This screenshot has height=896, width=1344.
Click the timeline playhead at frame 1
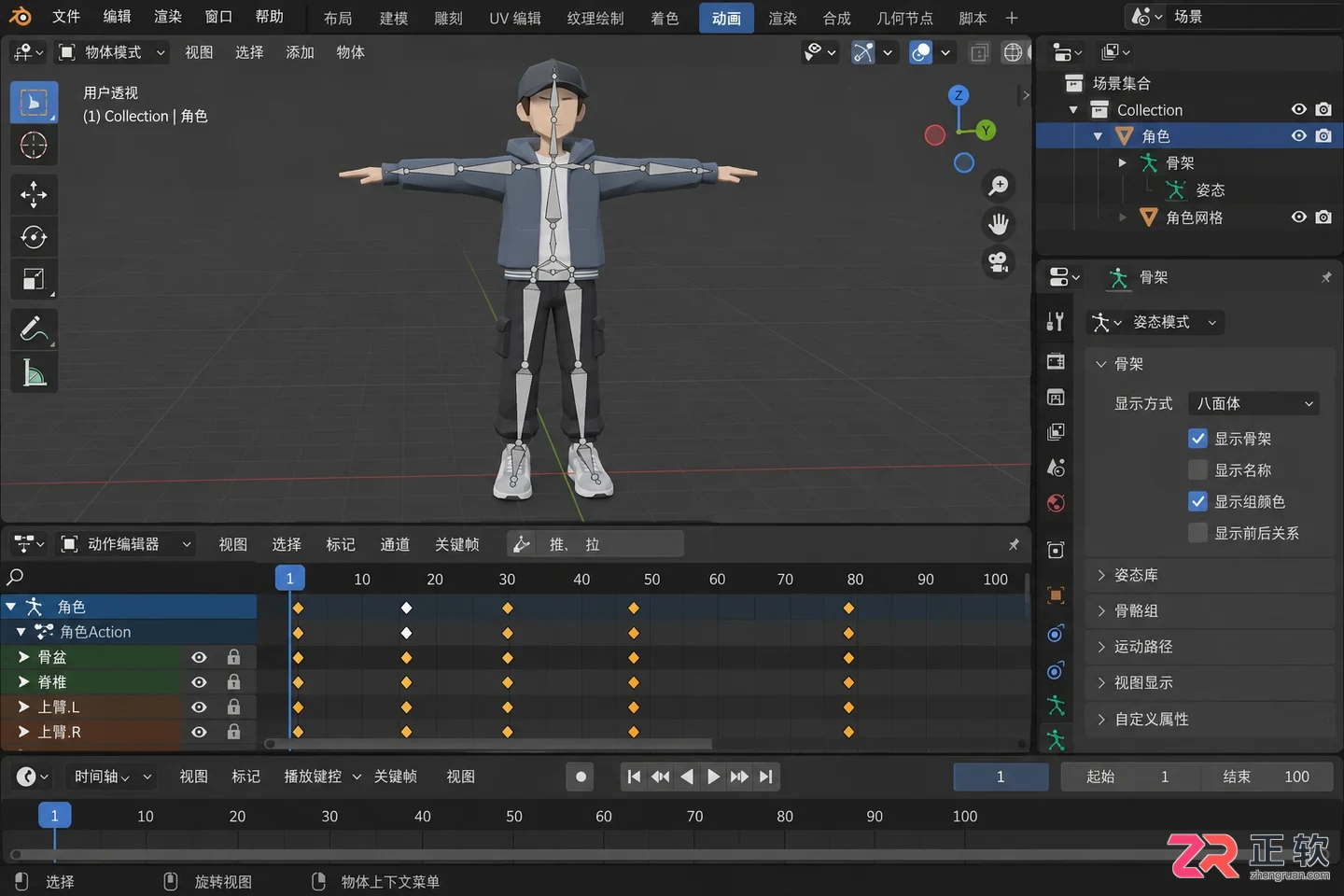coord(54,816)
